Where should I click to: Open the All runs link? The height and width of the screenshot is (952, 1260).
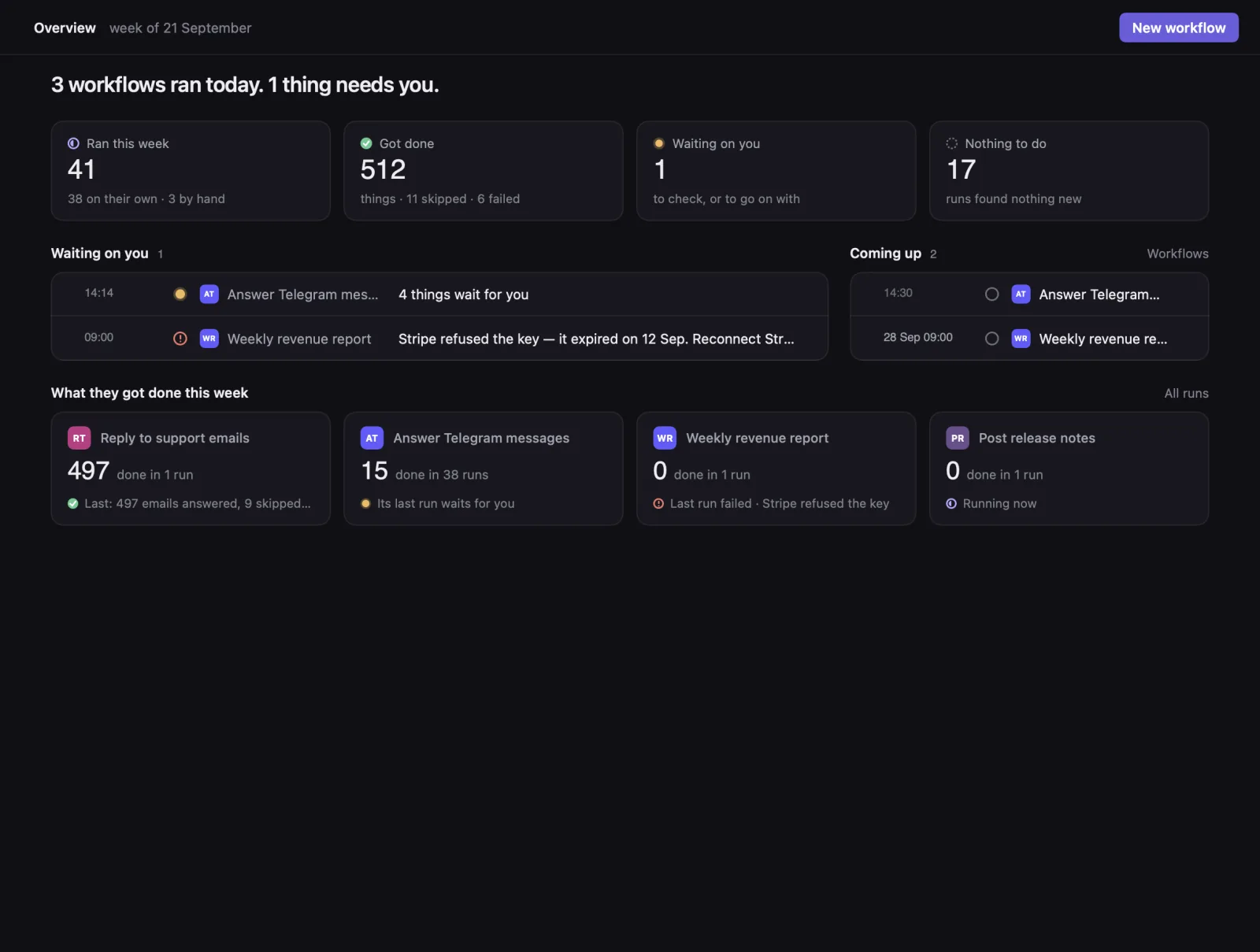click(x=1186, y=393)
